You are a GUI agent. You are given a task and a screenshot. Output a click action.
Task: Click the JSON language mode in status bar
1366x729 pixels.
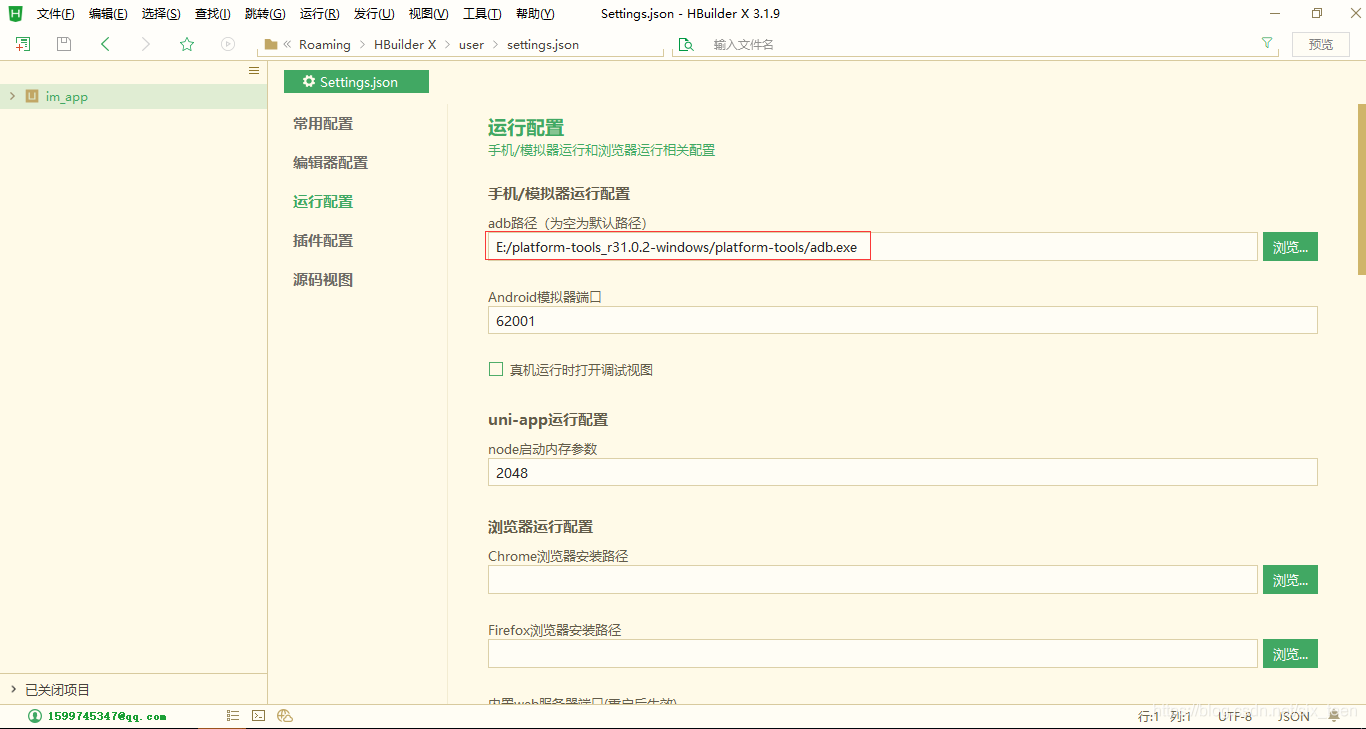[1294, 716]
